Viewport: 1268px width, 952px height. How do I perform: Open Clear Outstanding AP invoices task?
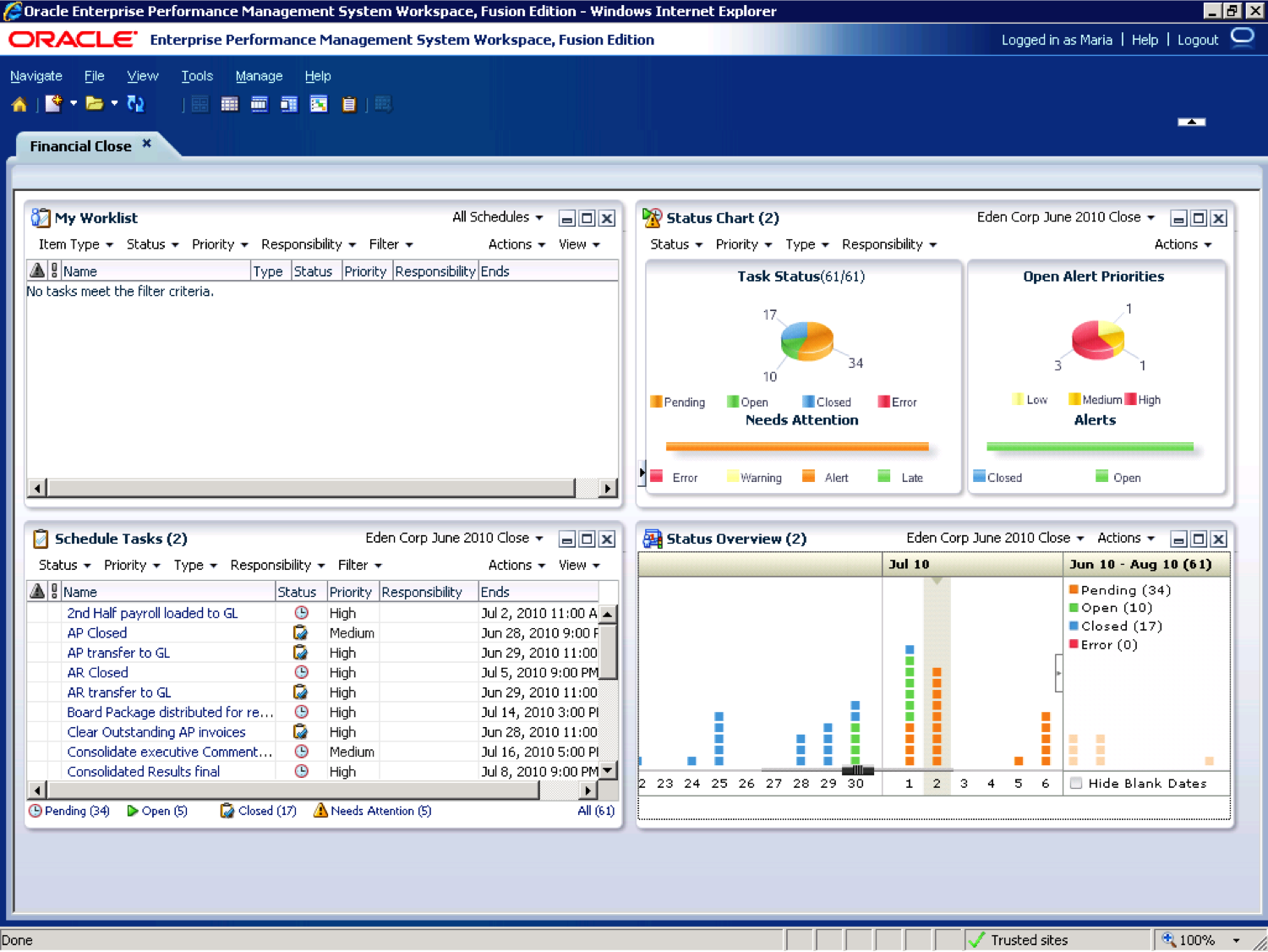(156, 732)
